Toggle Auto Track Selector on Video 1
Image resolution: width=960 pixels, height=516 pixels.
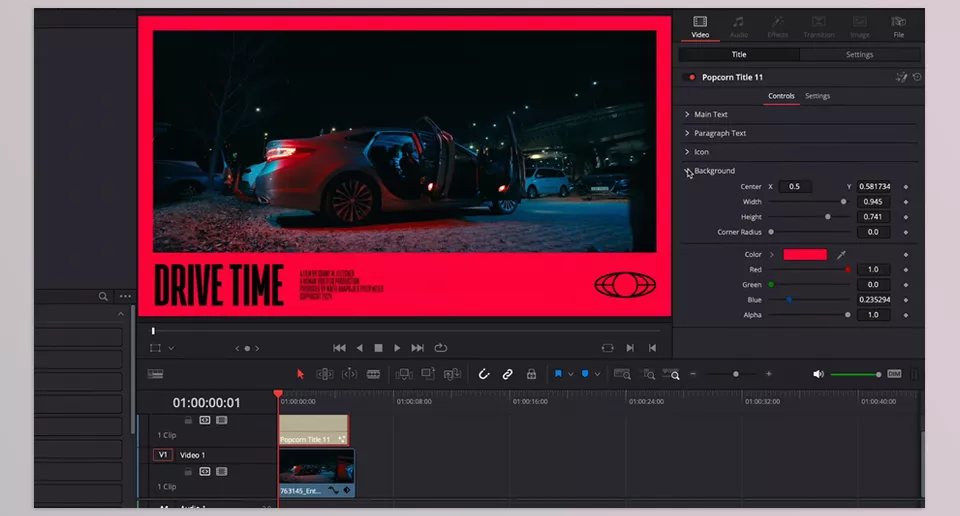tap(204, 471)
